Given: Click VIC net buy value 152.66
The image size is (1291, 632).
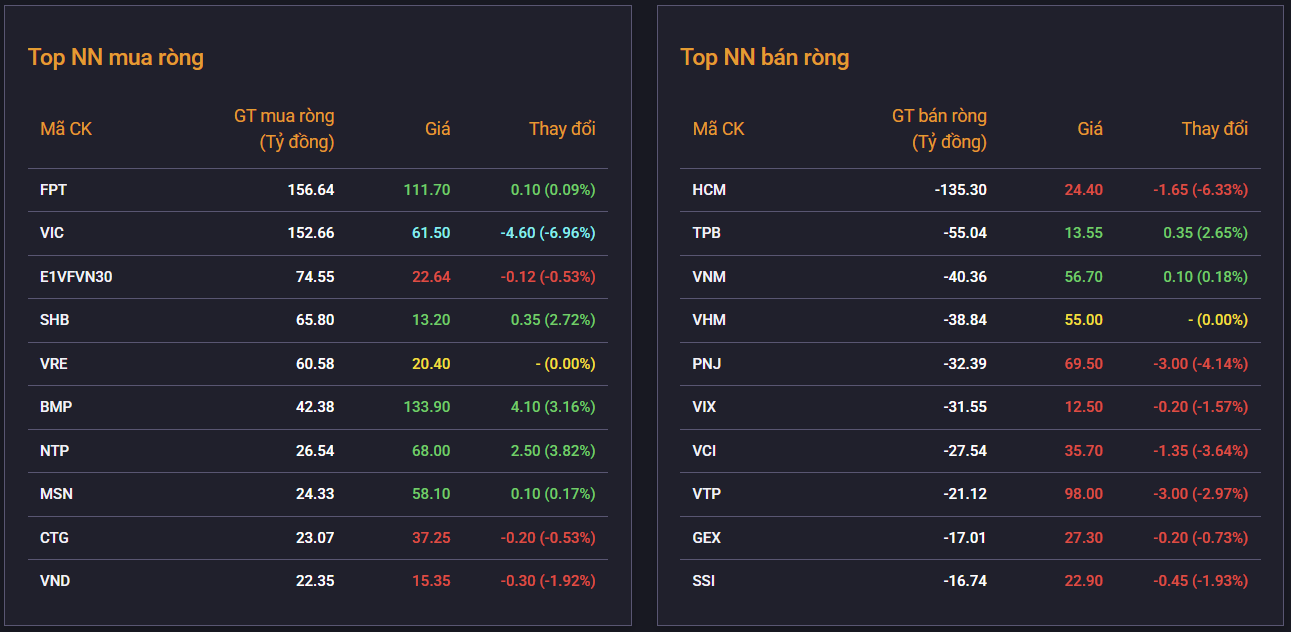Looking at the screenshot, I should point(310,233).
